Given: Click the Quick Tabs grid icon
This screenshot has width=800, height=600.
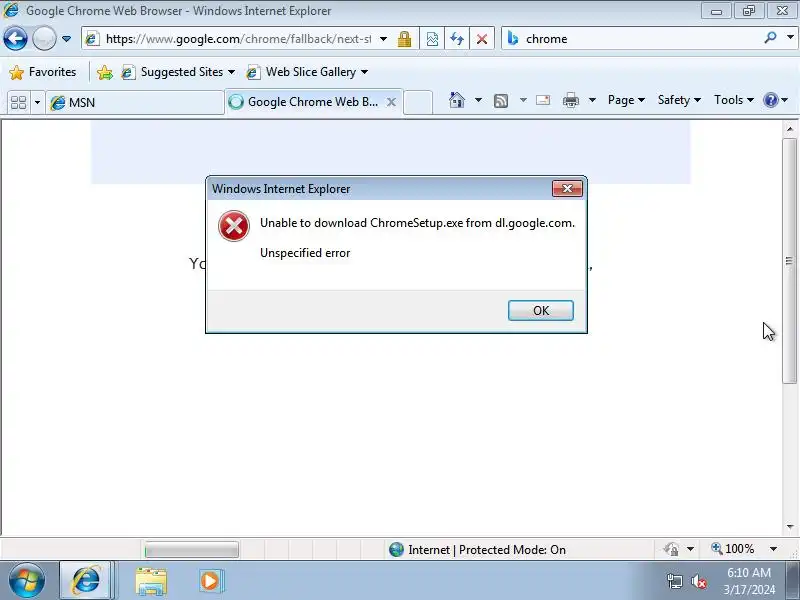Looking at the screenshot, I should 19,103.
